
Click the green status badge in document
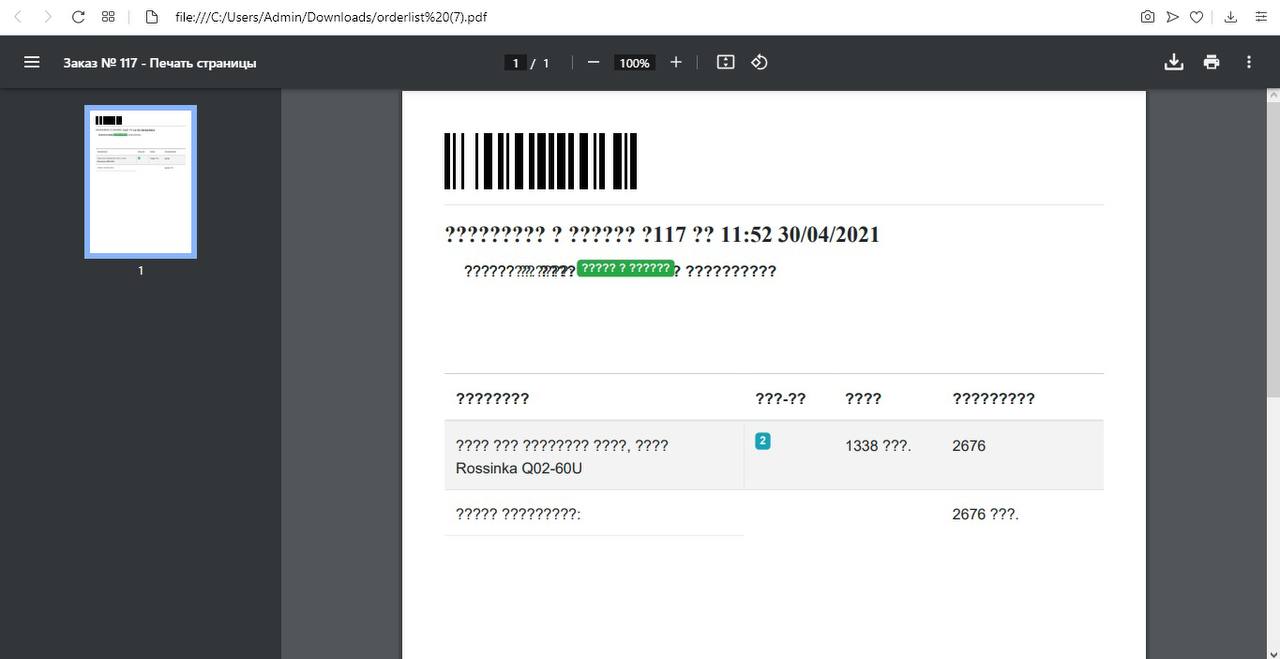tap(626, 268)
